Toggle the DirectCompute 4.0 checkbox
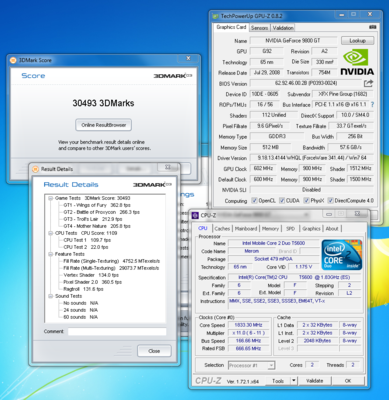Screen dimensions: 389x400 (x=330, y=201)
